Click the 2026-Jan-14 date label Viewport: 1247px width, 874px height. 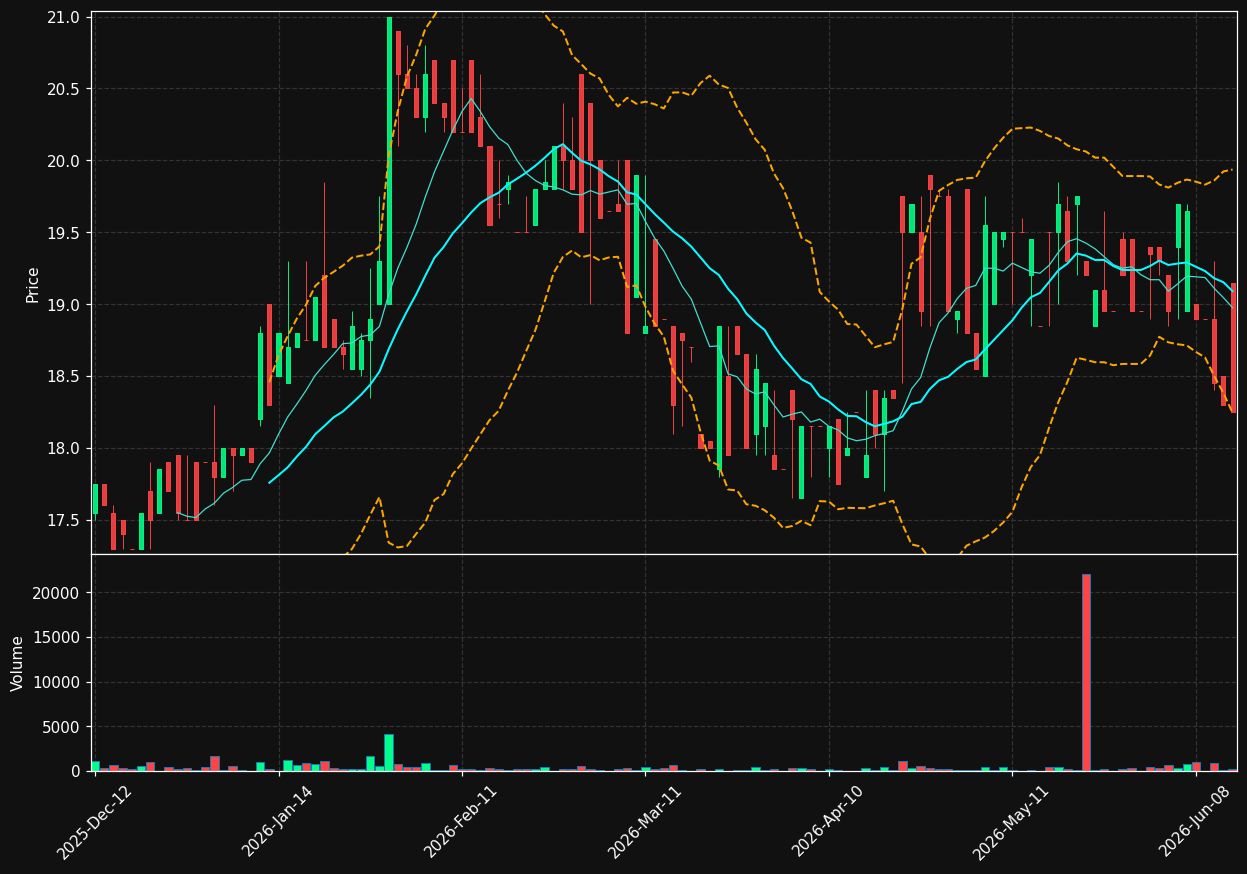tap(278, 822)
